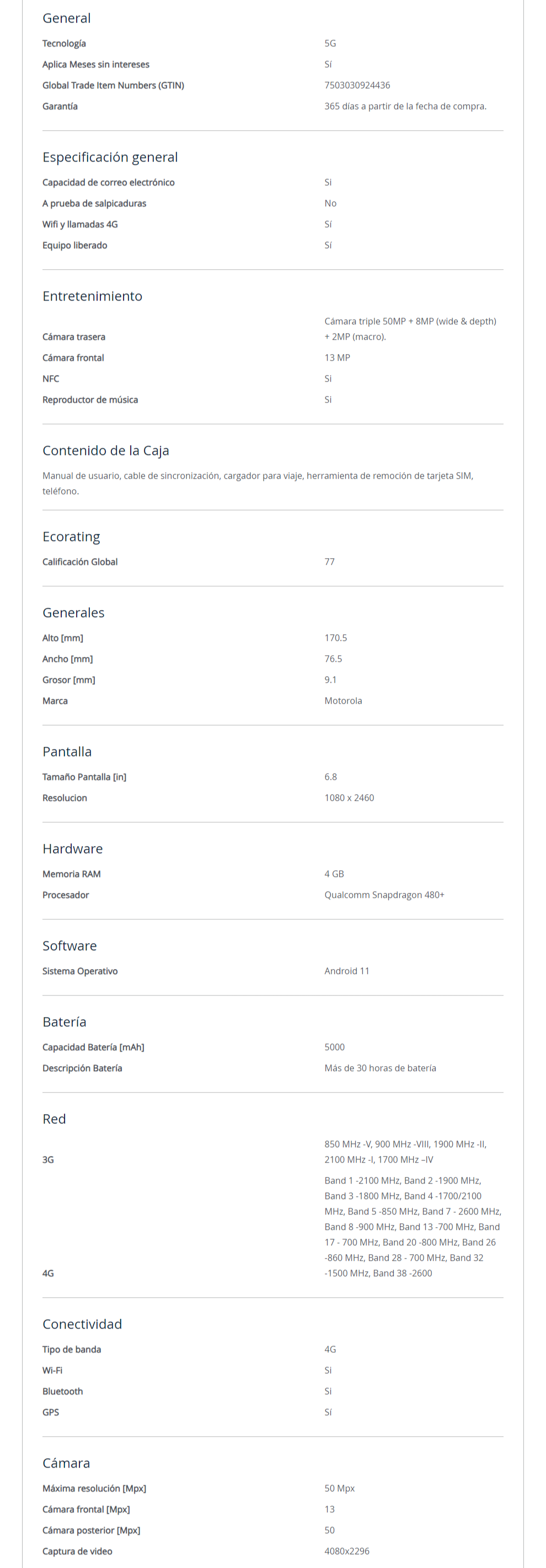Click the Sistema Operativo value Android 11
The width and height of the screenshot is (546, 1568).
(x=346, y=971)
